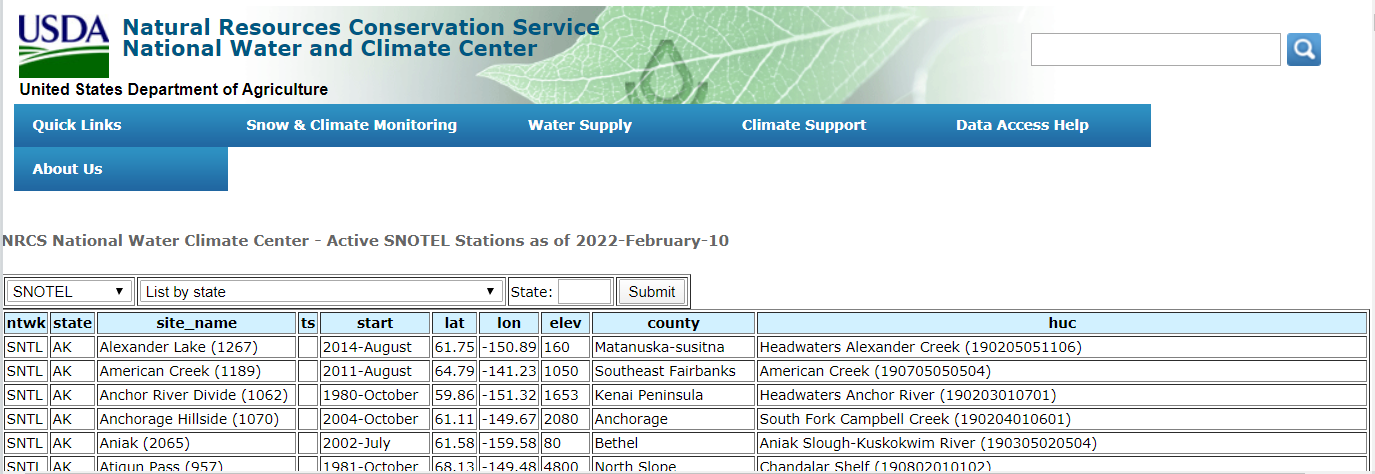1375x474 pixels.
Task: Click the National Water and Climate Center title
Action: pyautogui.click(x=330, y=48)
